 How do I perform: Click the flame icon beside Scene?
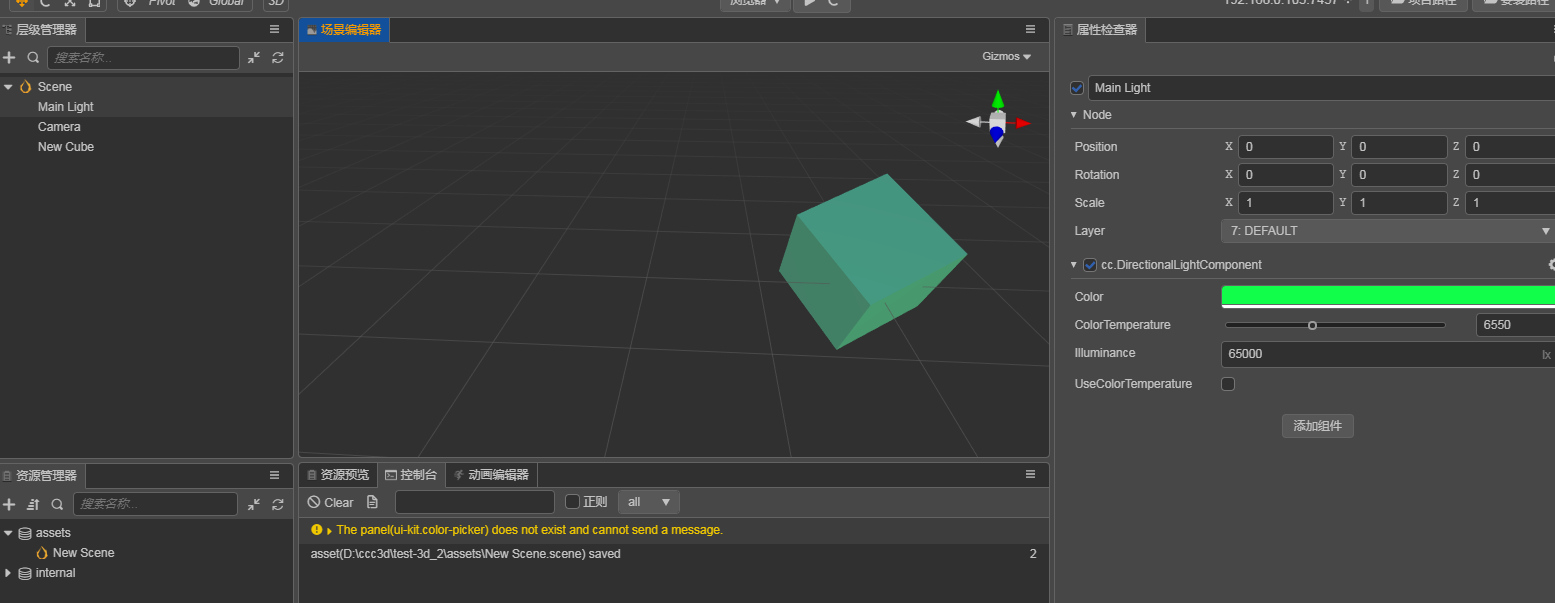click(x=25, y=87)
